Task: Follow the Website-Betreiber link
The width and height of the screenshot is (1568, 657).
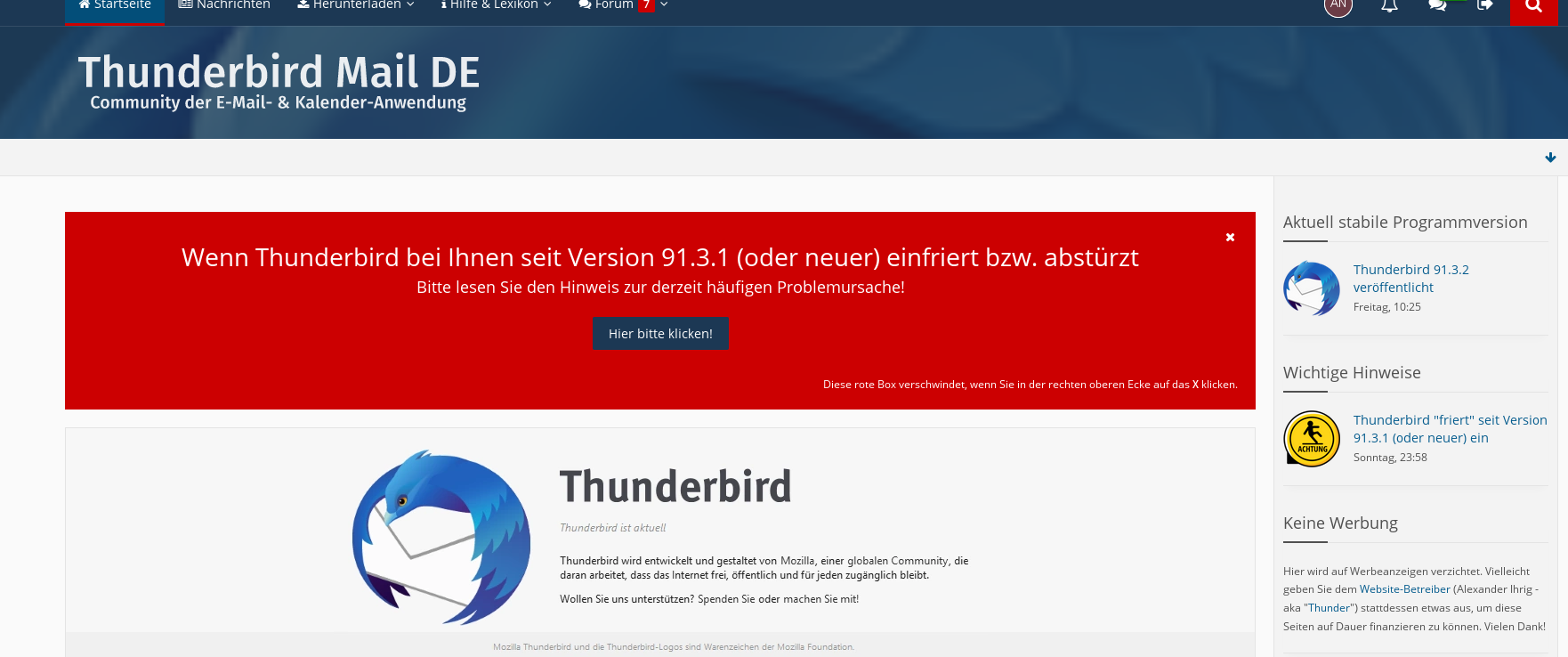Action: point(1404,589)
